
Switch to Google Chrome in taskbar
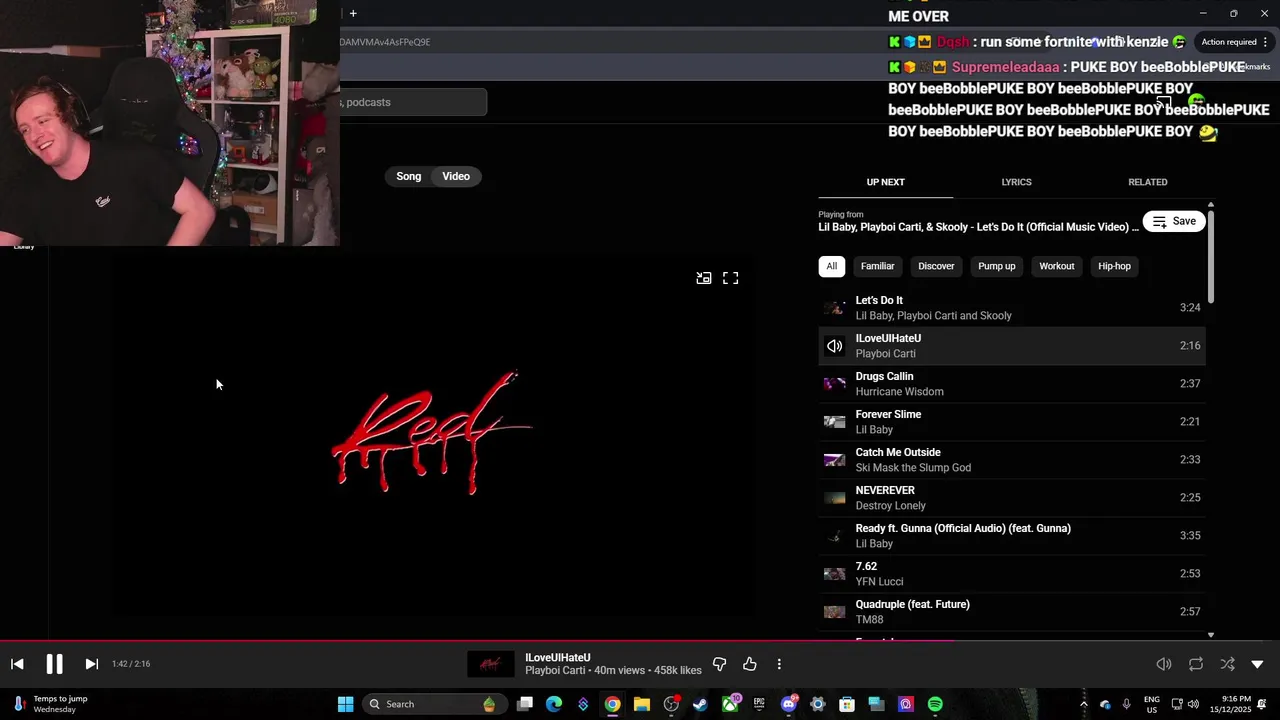(612, 704)
